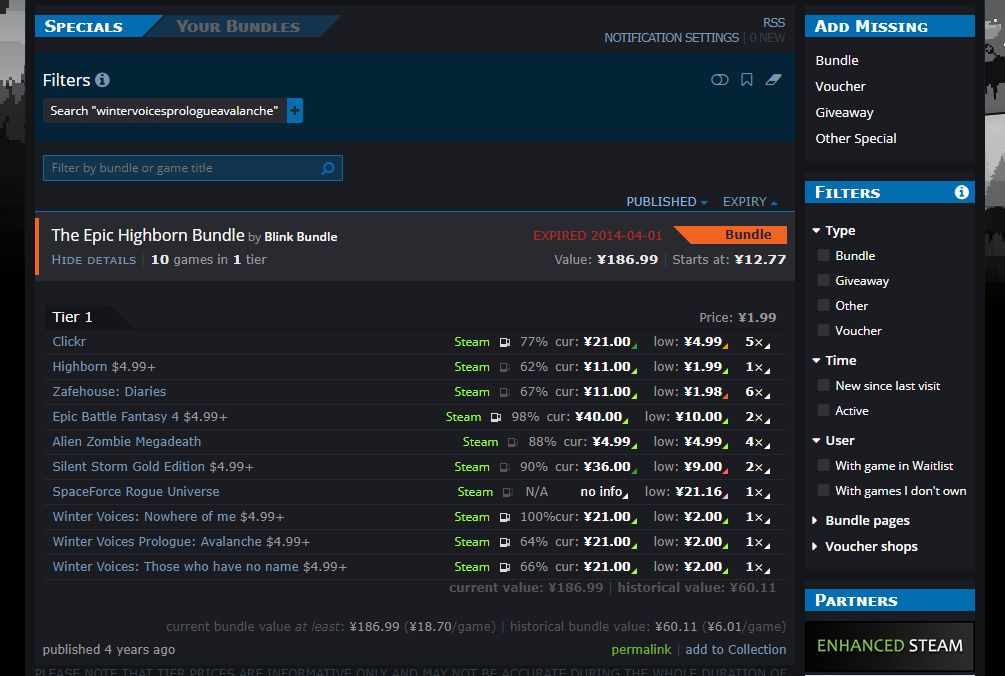Enable New since last visit filter

(x=824, y=386)
